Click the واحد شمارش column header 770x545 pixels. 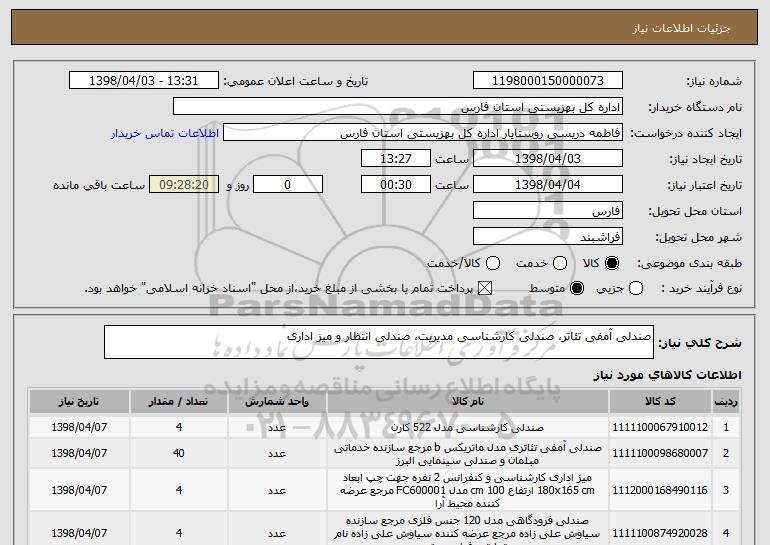pos(277,402)
